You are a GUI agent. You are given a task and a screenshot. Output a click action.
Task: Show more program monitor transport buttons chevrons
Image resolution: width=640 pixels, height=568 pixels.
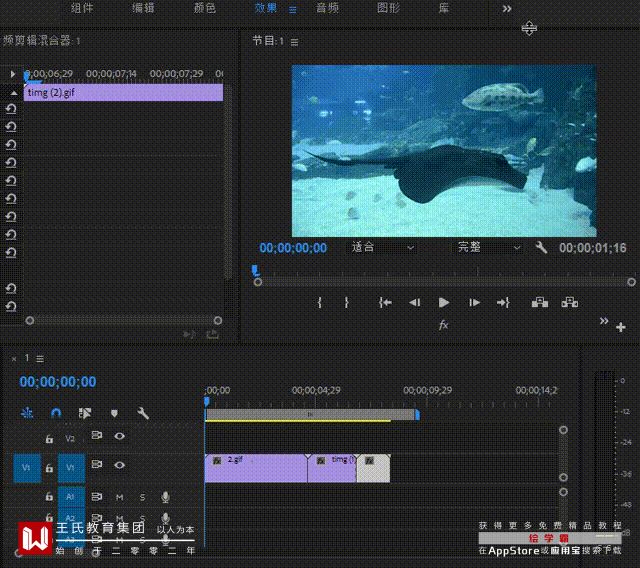tap(604, 321)
